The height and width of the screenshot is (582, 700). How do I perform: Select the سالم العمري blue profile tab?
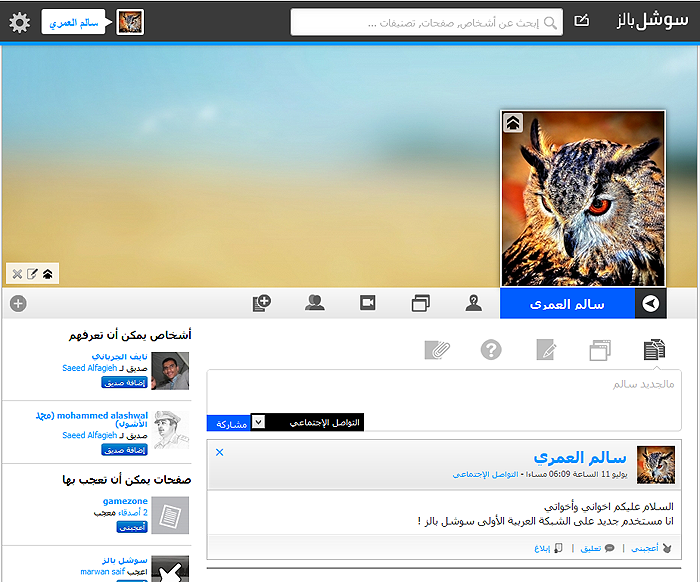coord(567,303)
